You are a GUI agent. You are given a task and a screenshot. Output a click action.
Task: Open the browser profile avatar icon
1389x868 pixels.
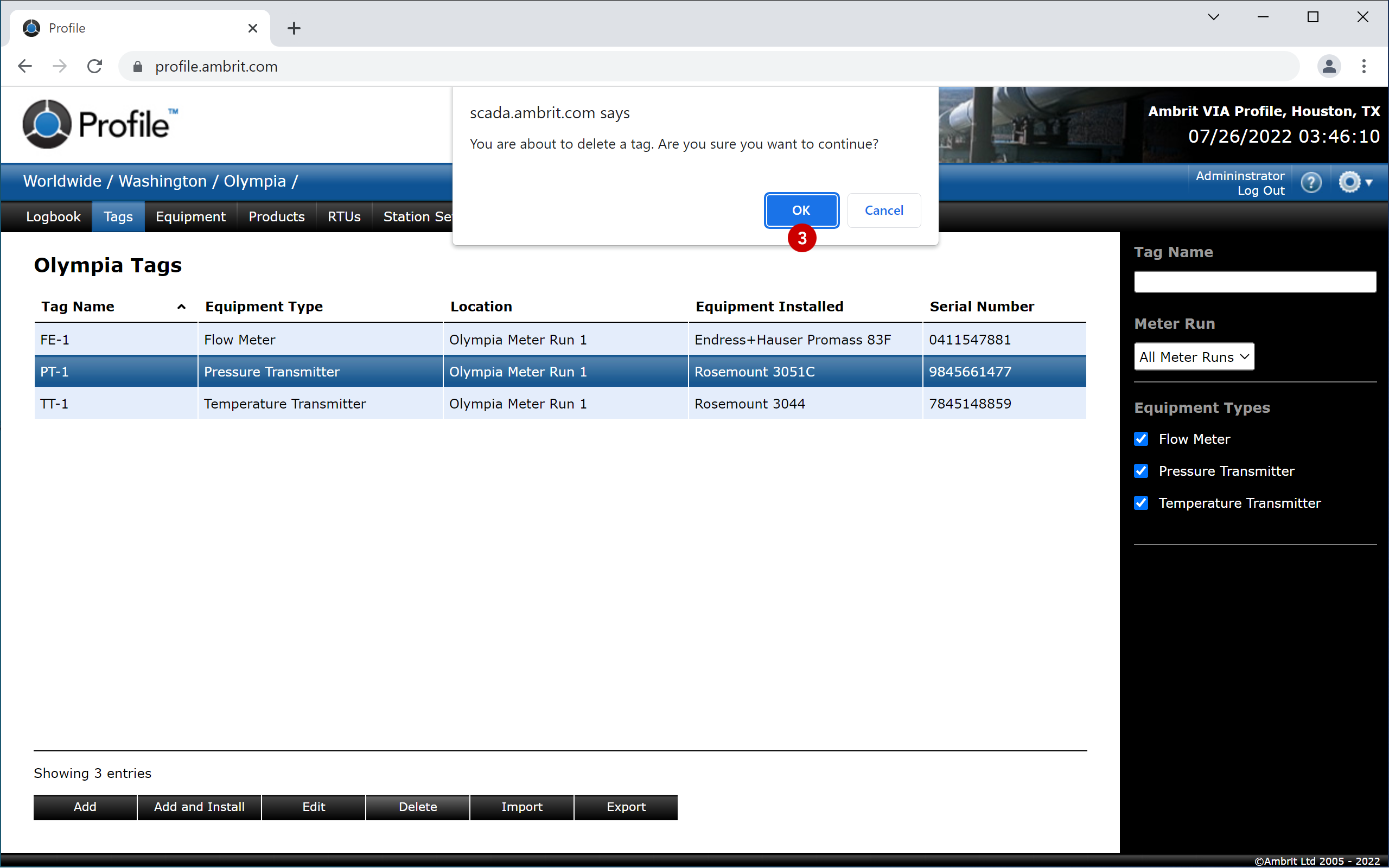coord(1329,66)
